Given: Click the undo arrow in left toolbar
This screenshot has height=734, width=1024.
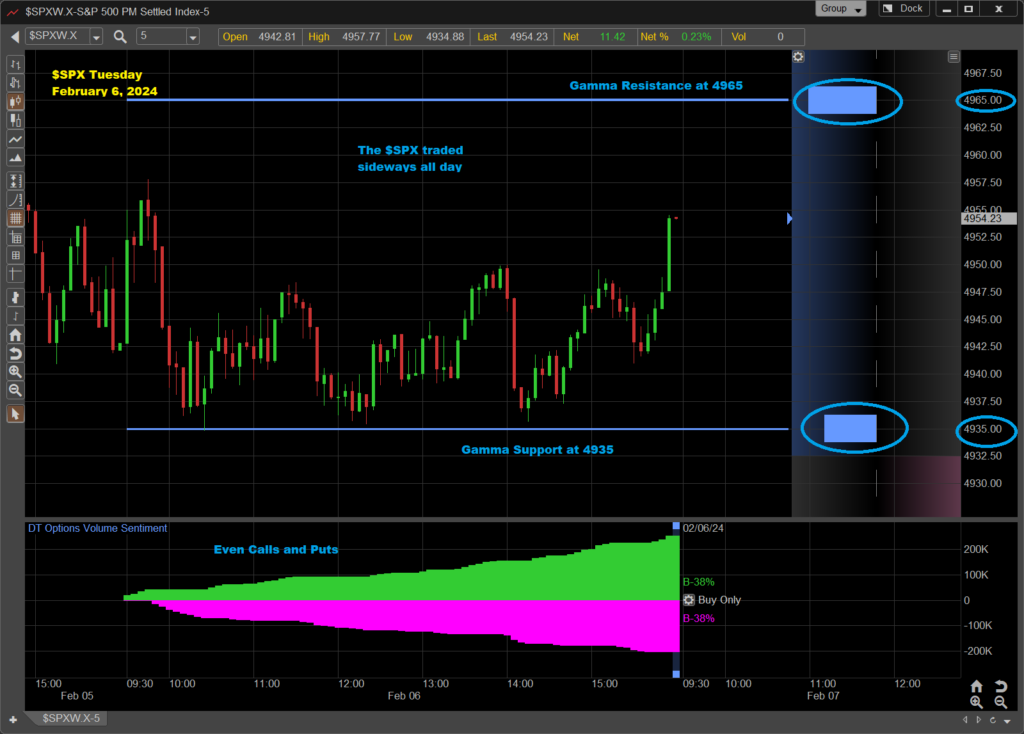Looking at the screenshot, I should tap(15, 353).
